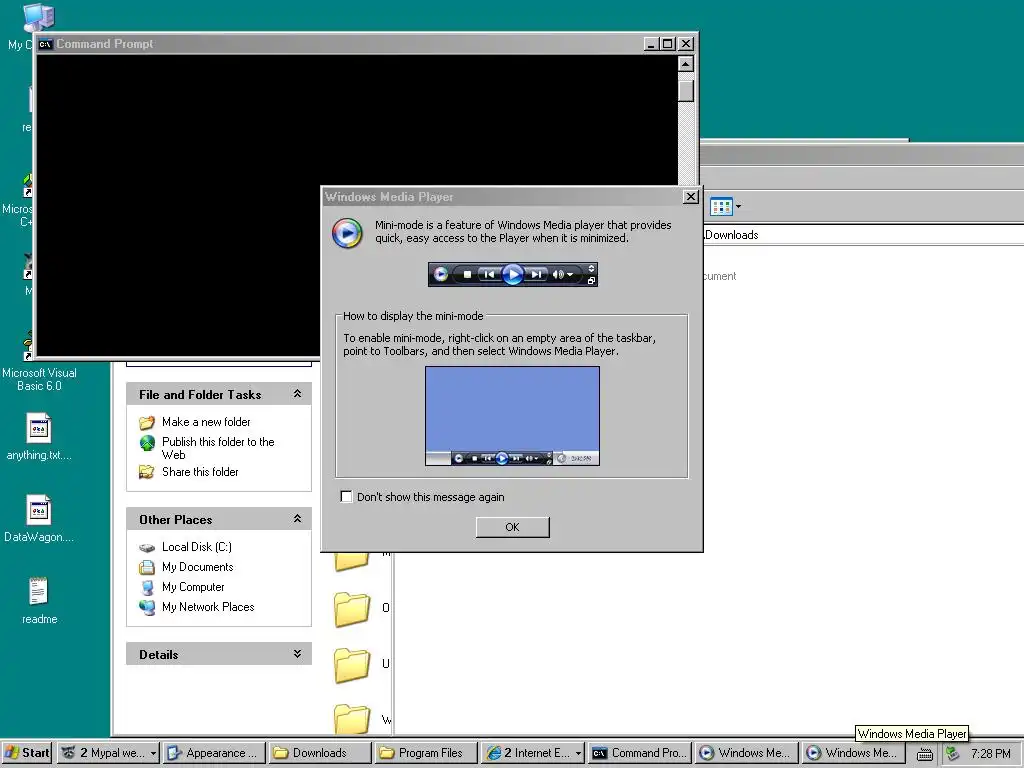Click the My Network Places icon
Image resolution: width=1024 pixels, height=768 pixels.
(147, 607)
